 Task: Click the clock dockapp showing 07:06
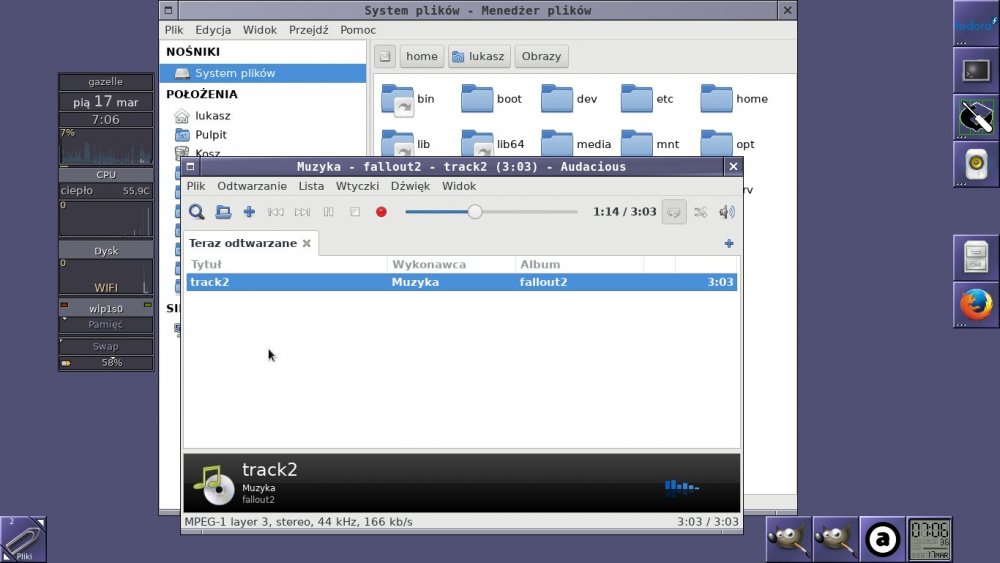pos(929,539)
